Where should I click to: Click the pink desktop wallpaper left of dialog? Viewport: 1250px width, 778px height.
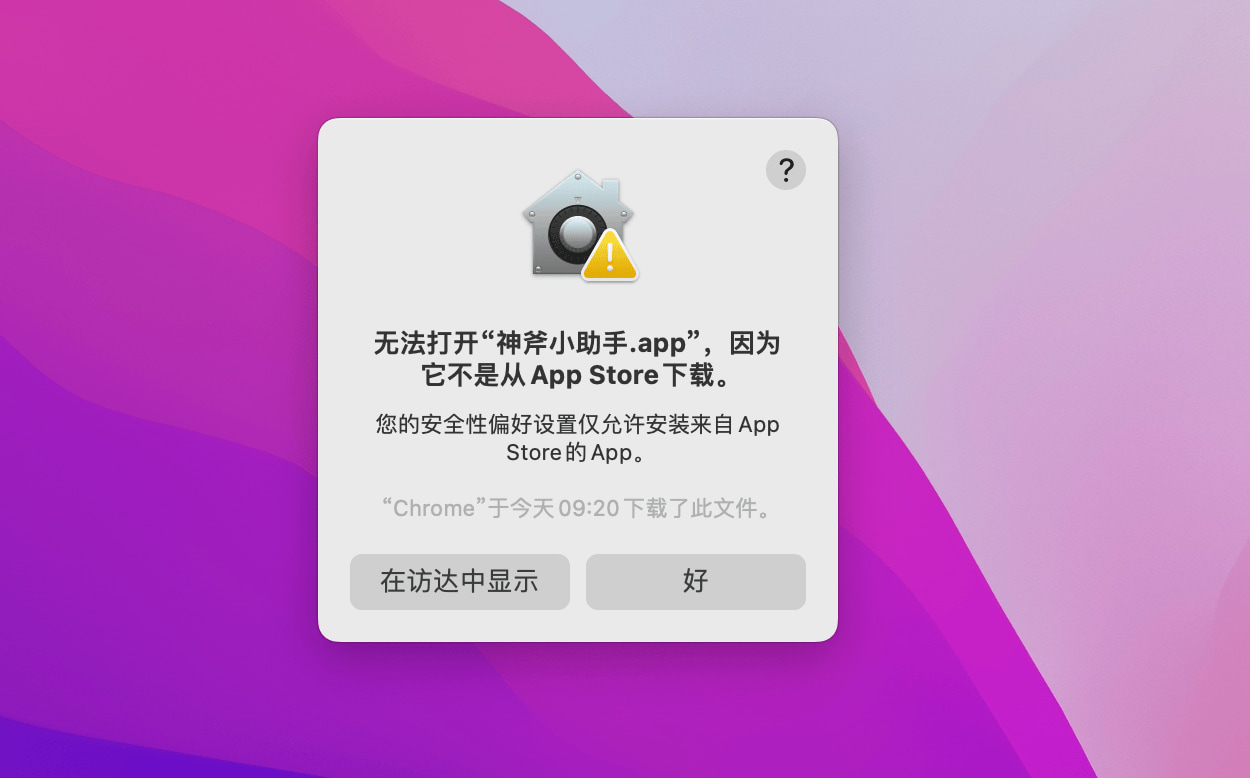pos(150,200)
